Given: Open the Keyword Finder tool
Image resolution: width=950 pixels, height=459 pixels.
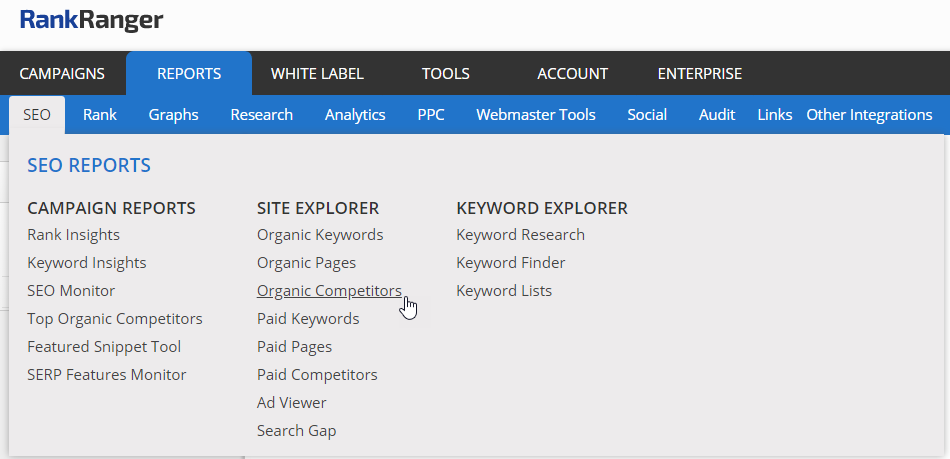Looking at the screenshot, I should [x=510, y=263].
